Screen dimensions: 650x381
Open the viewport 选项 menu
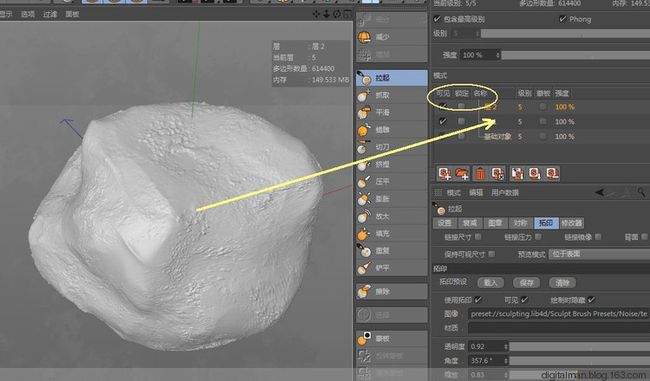[28, 14]
